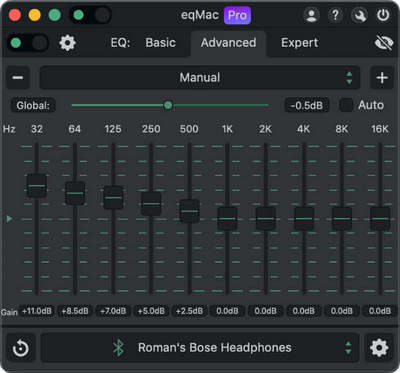
Task: Toggle the EQ enable switch
Action: 28,43
